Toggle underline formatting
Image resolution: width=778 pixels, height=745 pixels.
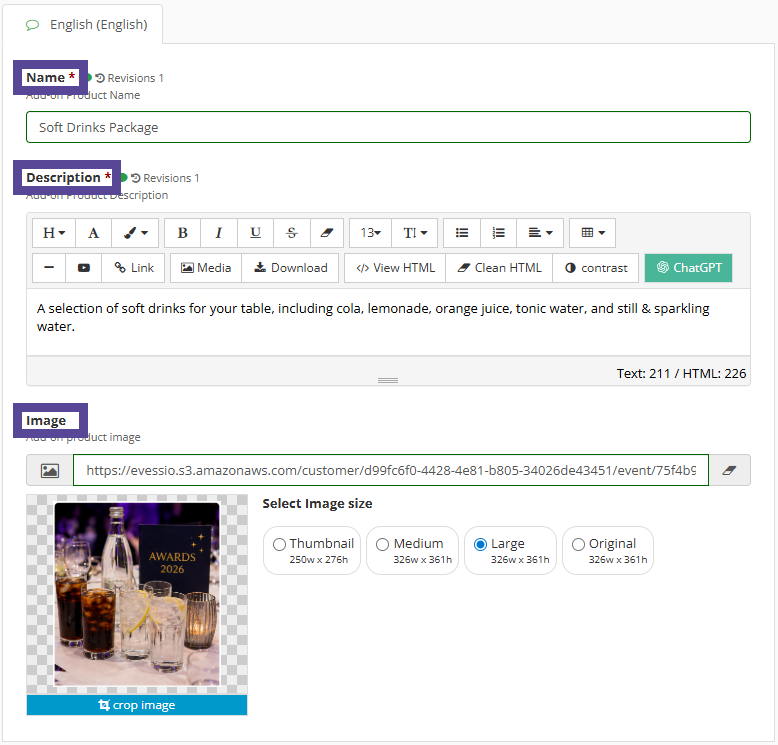(x=255, y=233)
